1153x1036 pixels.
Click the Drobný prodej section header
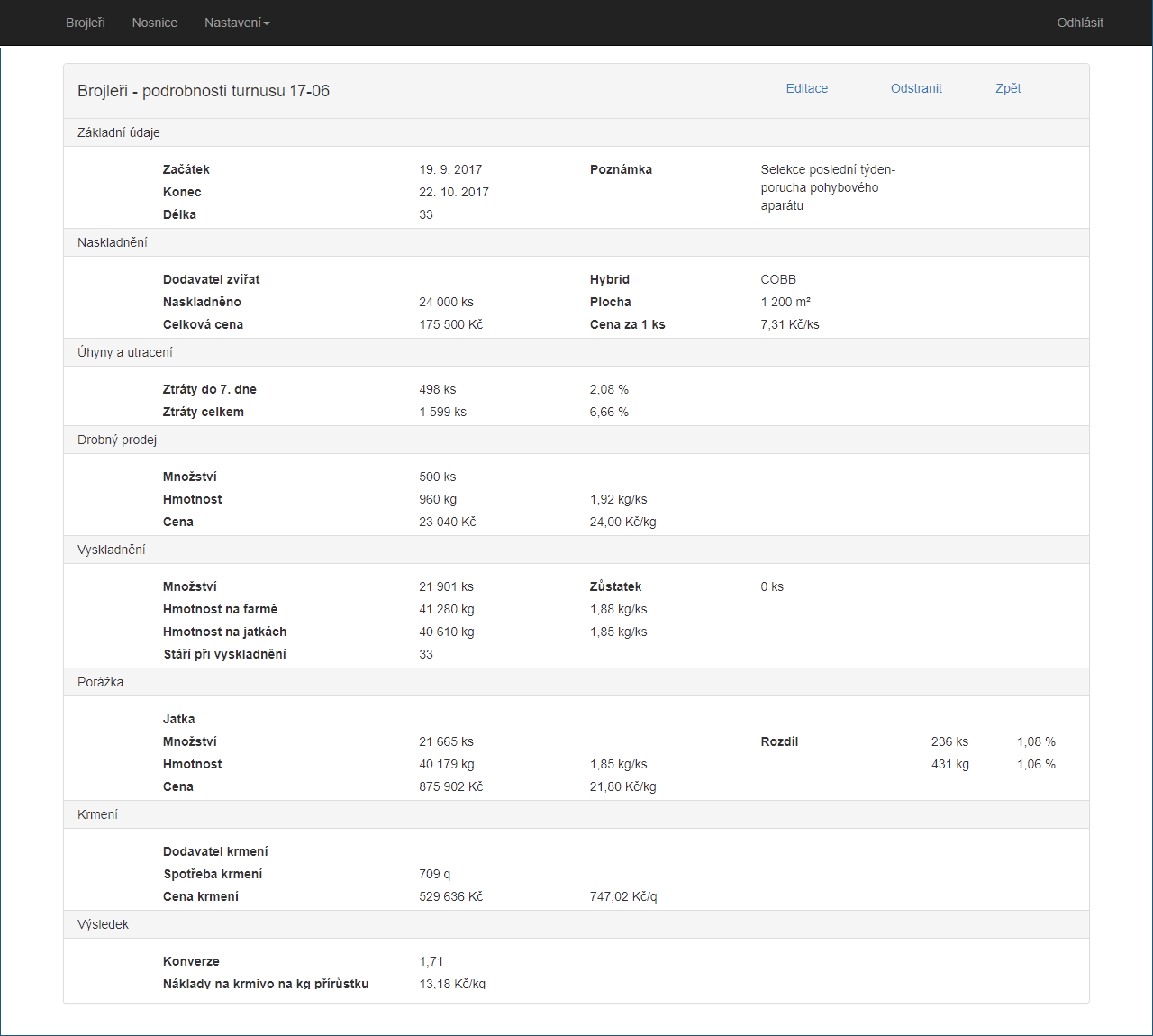[x=576, y=440]
